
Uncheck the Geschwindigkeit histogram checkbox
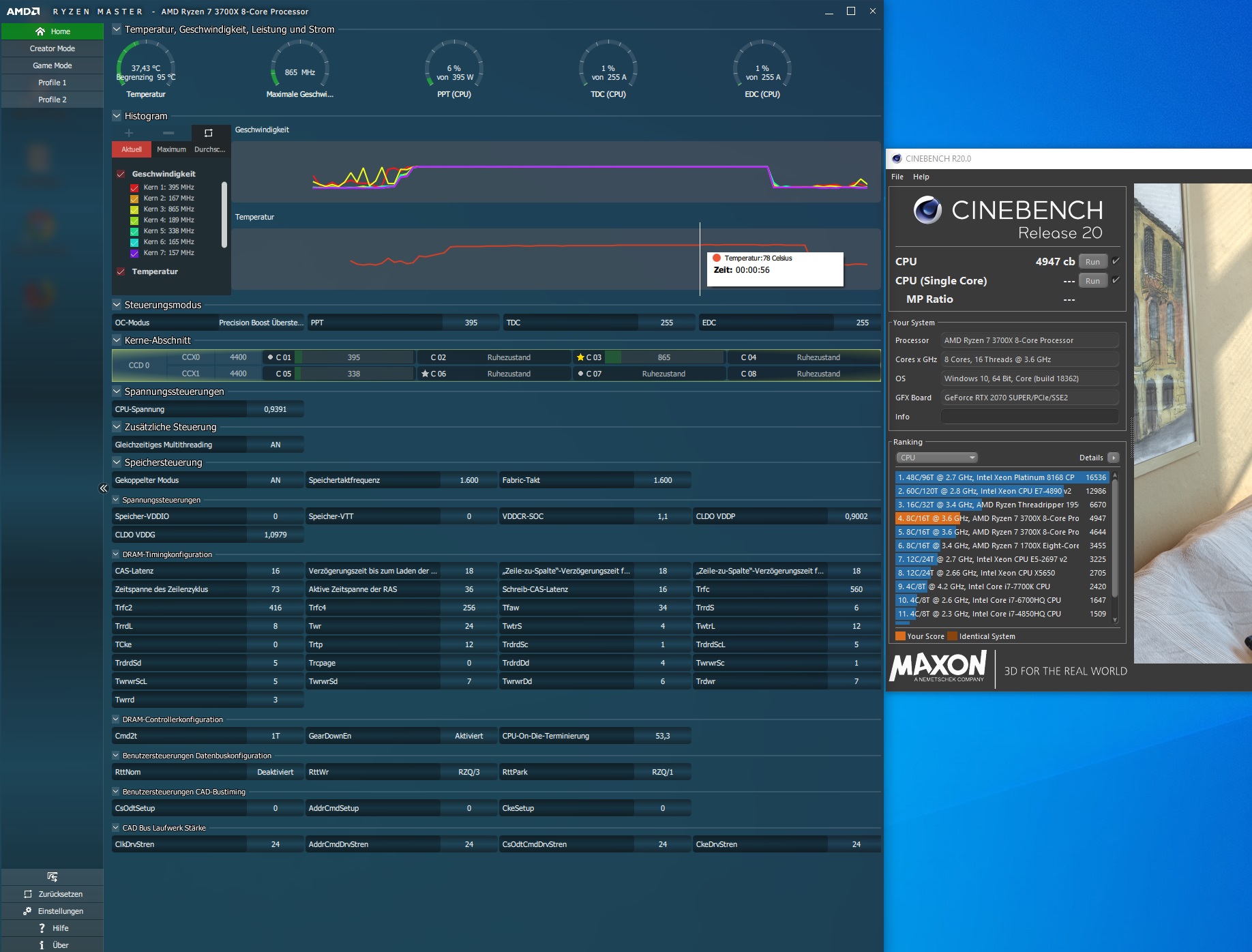121,174
